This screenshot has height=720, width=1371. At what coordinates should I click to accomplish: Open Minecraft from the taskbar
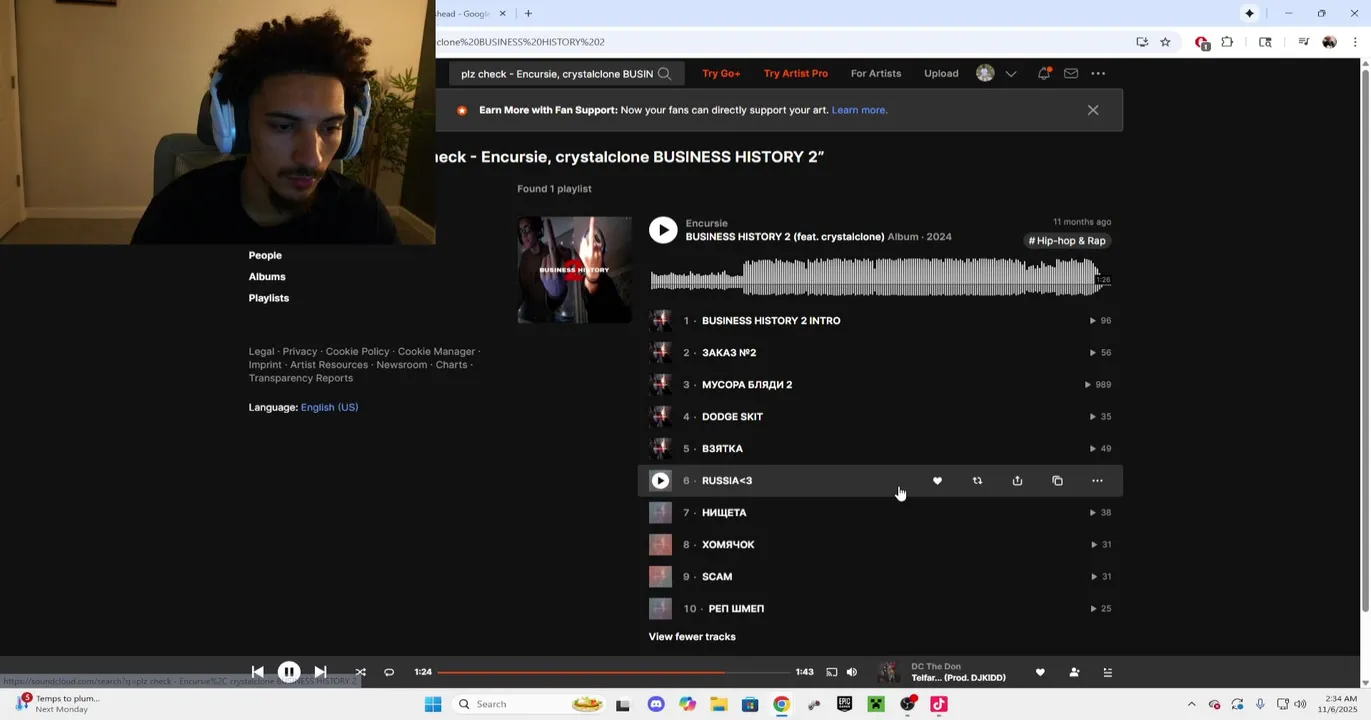[876, 704]
